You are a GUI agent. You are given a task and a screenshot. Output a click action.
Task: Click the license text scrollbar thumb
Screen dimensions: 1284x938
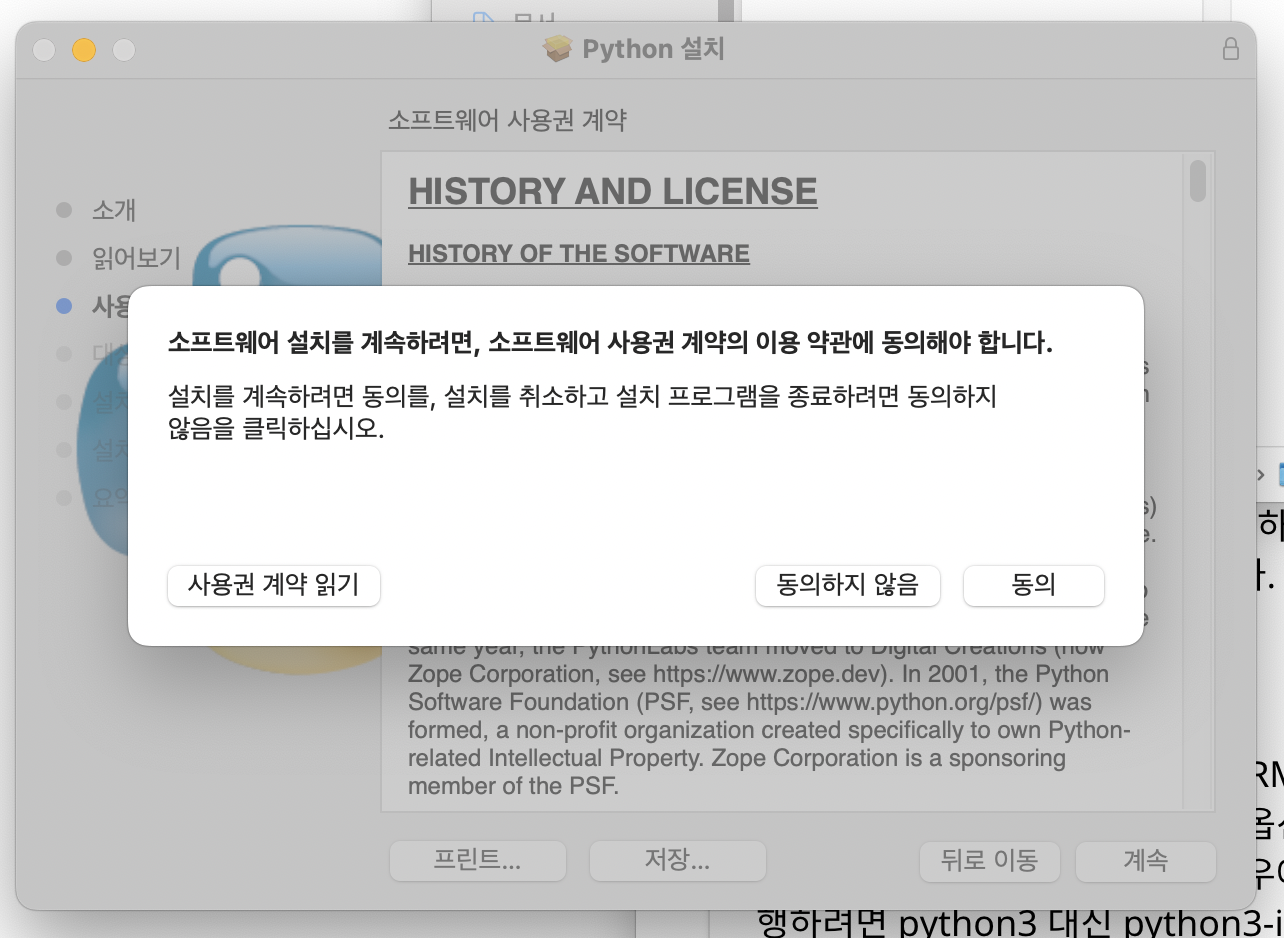point(1198,181)
